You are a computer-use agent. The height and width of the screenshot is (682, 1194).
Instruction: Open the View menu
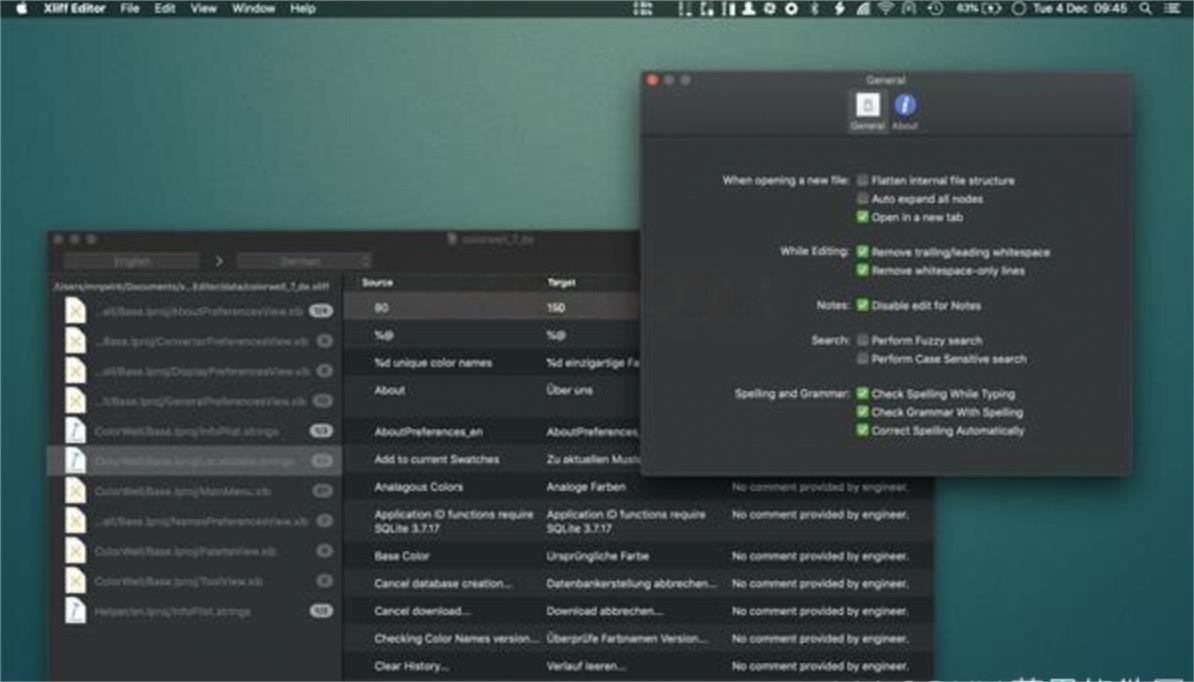pos(203,8)
